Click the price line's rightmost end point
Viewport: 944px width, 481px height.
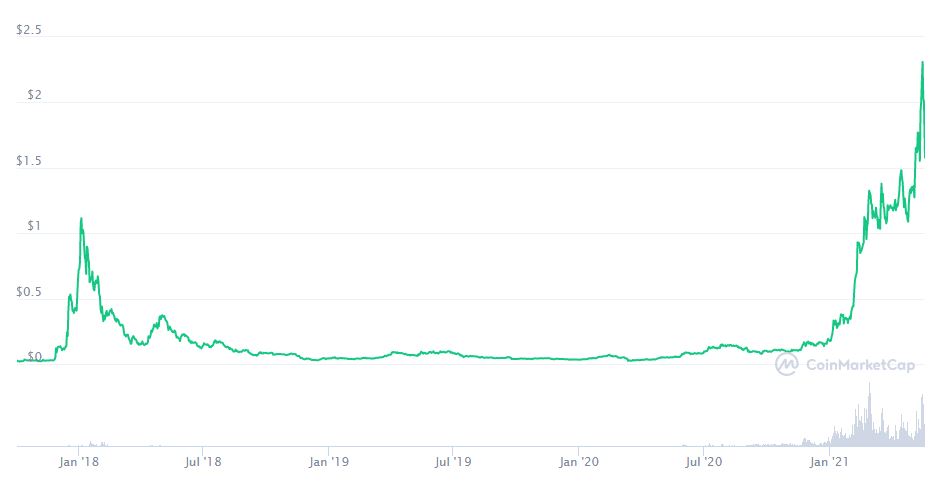click(x=925, y=157)
